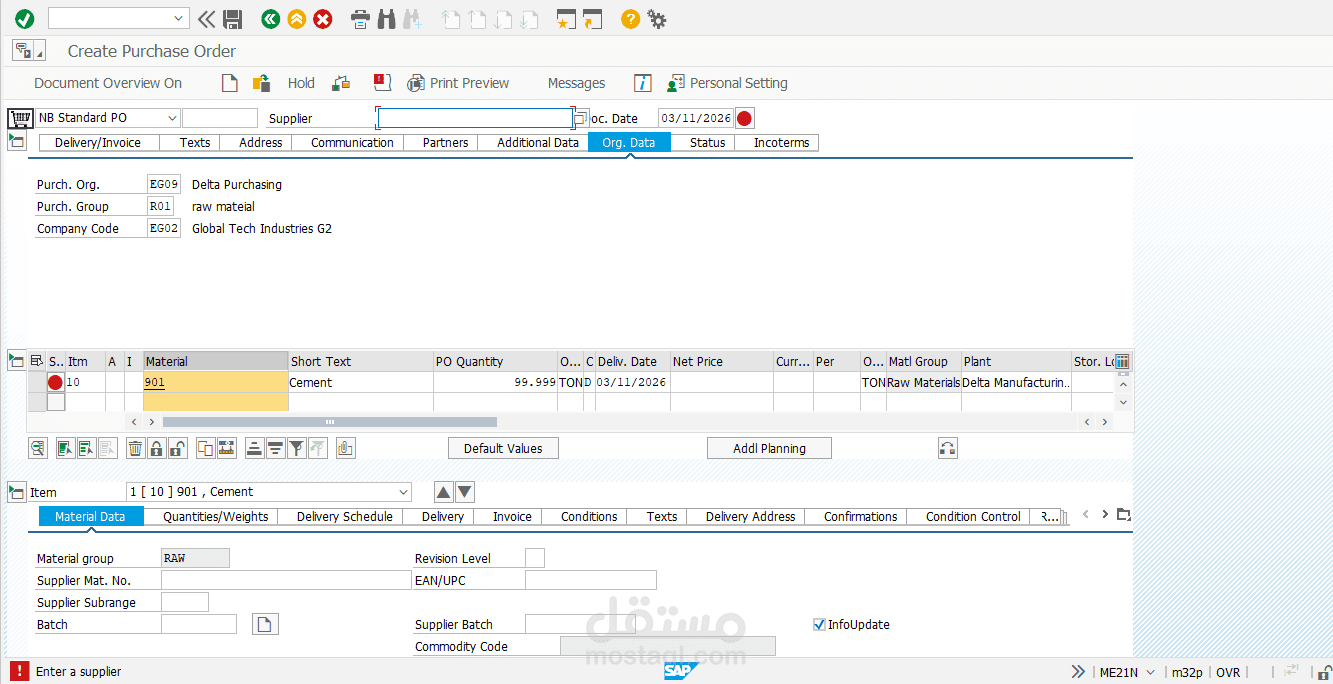Open Customize Local Layout gear icon
The image size is (1333, 684).
coord(656,18)
